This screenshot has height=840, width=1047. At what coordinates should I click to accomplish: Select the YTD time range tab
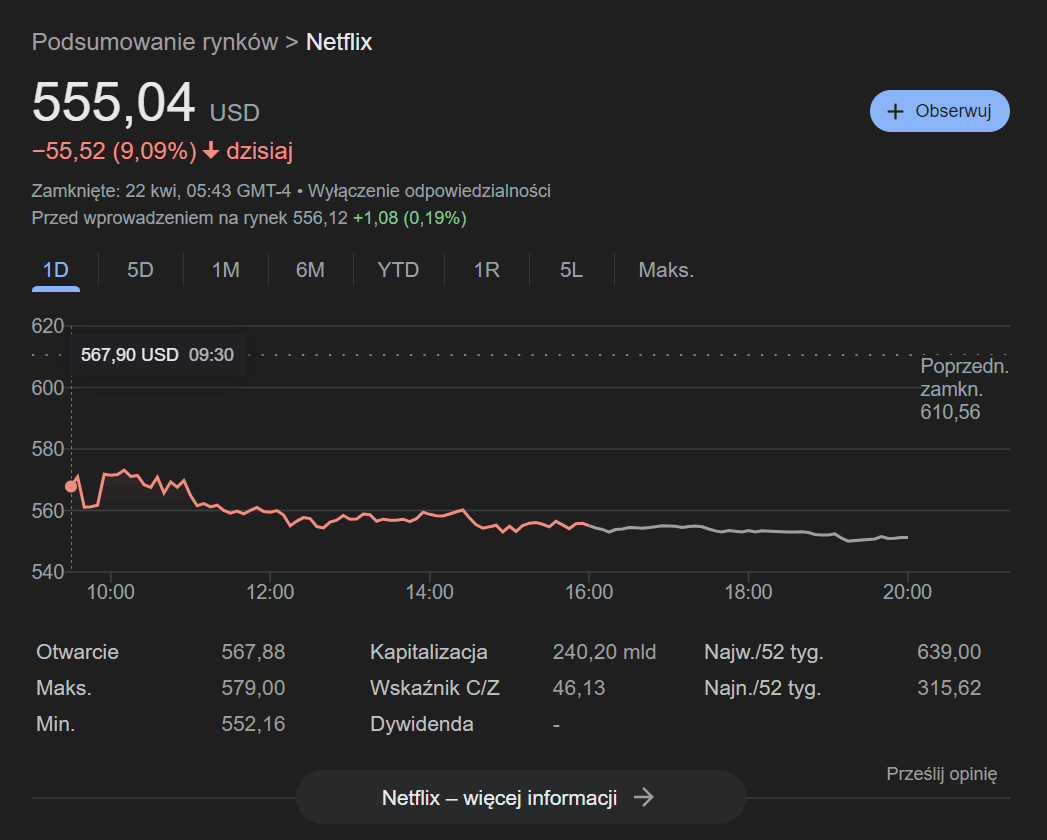(x=397, y=270)
